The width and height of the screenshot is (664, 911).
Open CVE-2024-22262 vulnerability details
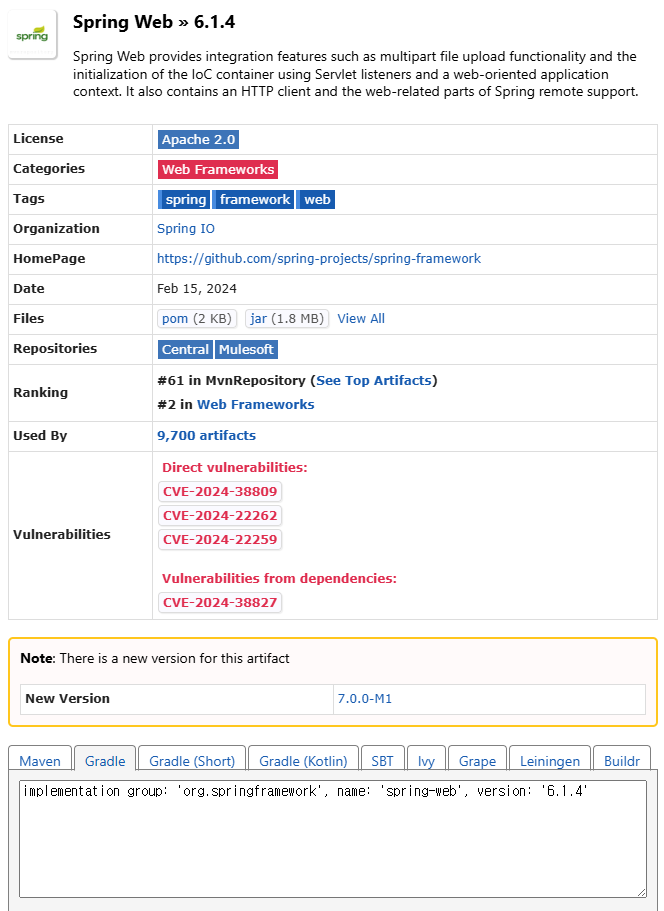[x=220, y=515]
